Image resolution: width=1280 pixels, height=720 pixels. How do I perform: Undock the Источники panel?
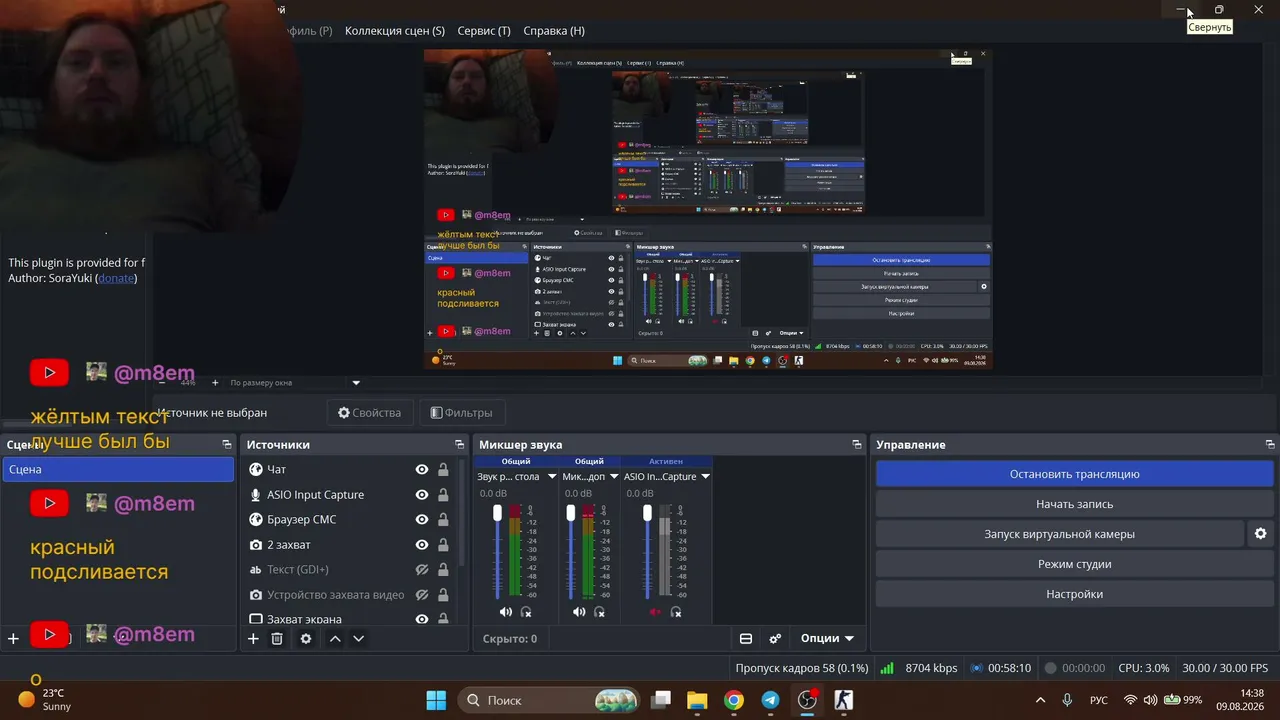[x=459, y=444]
